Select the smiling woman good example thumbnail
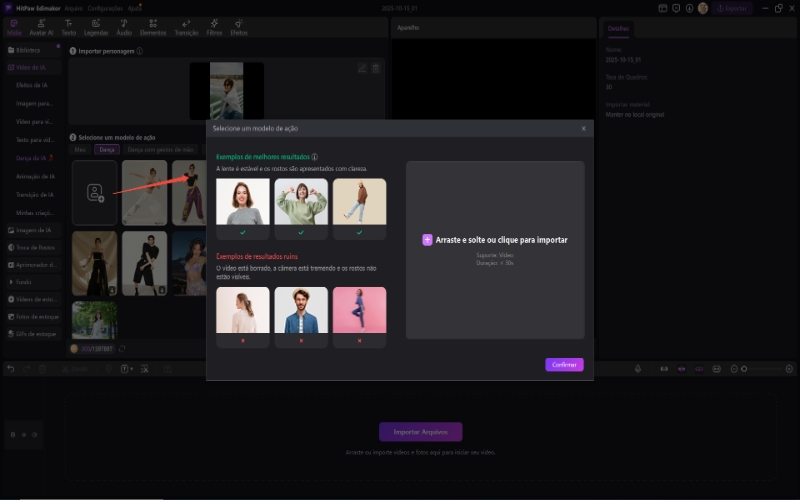The height and width of the screenshot is (500, 800). 243,202
